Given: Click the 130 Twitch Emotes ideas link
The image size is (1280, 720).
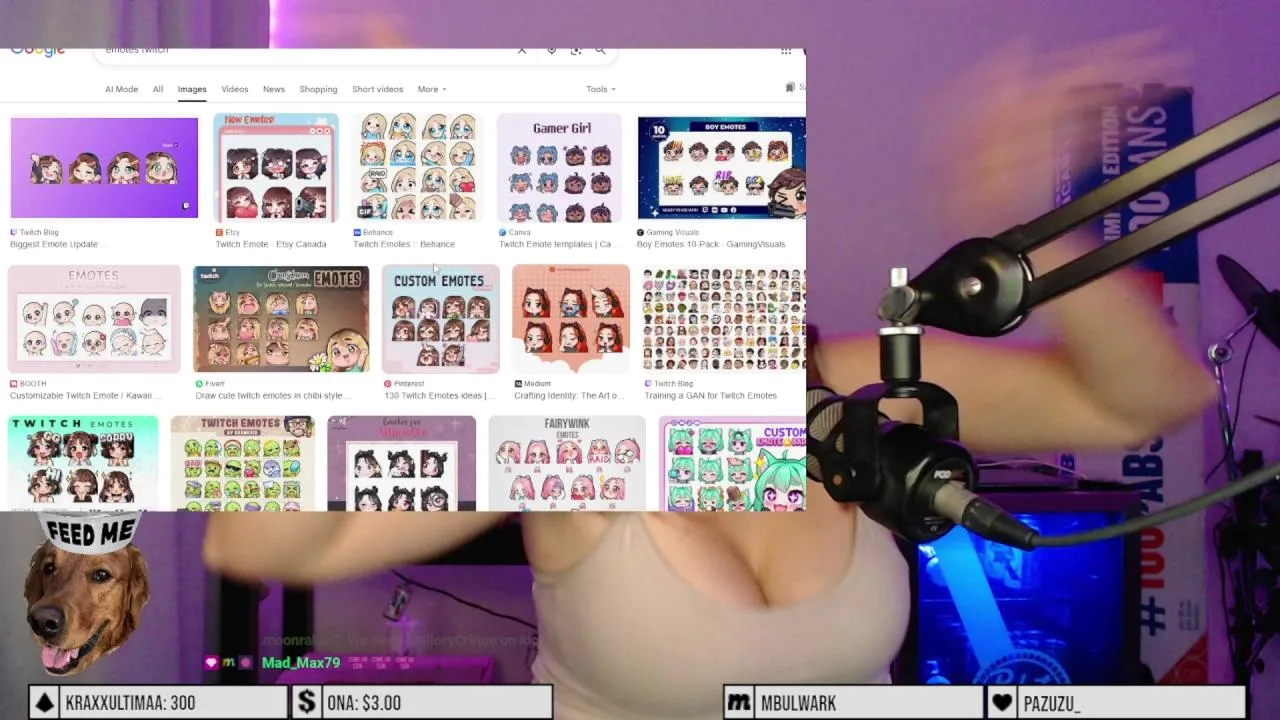Looking at the screenshot, I should 437,396.
